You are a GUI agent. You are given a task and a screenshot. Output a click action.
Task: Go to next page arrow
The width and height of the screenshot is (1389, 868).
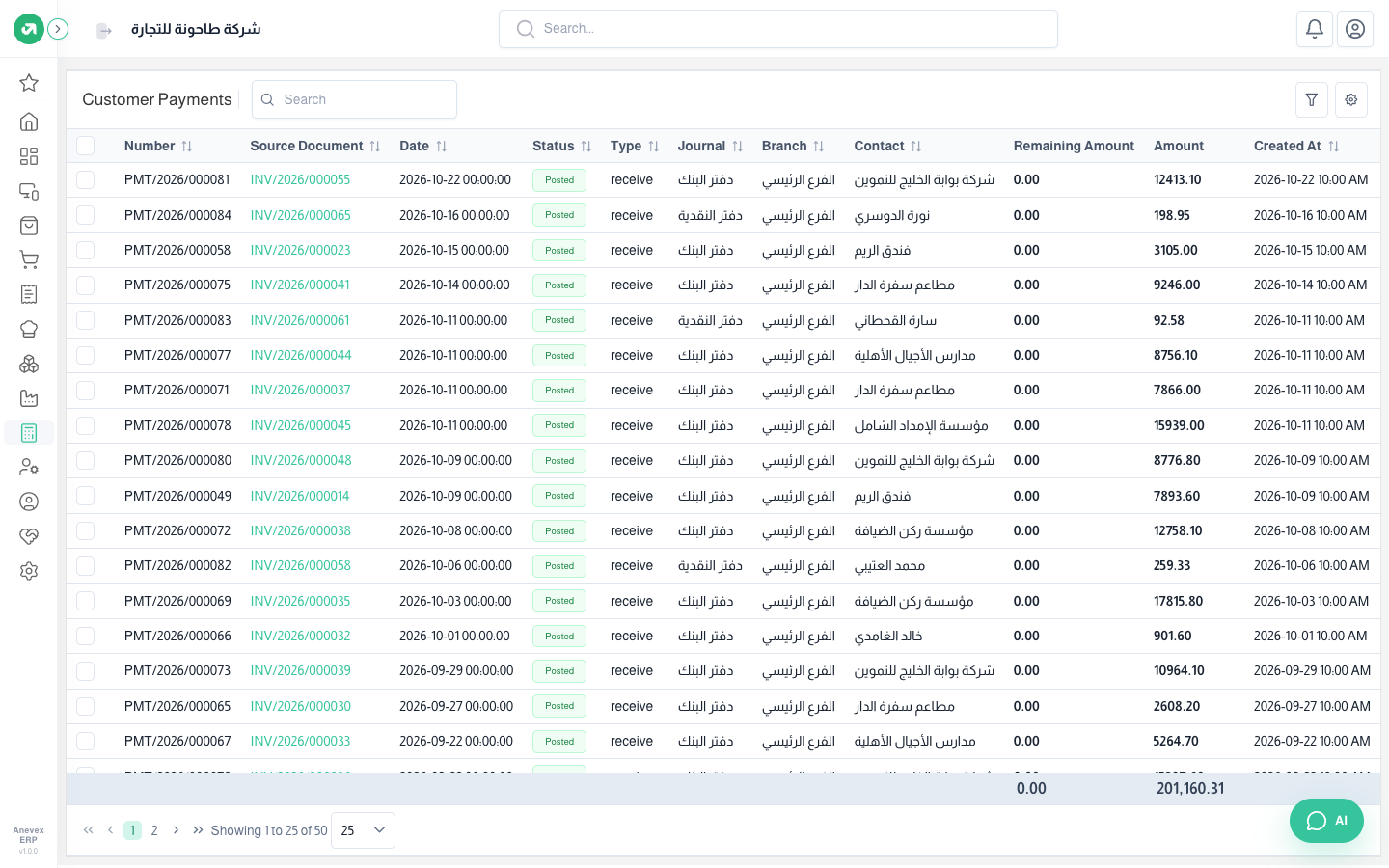click(x=176, y=830)
